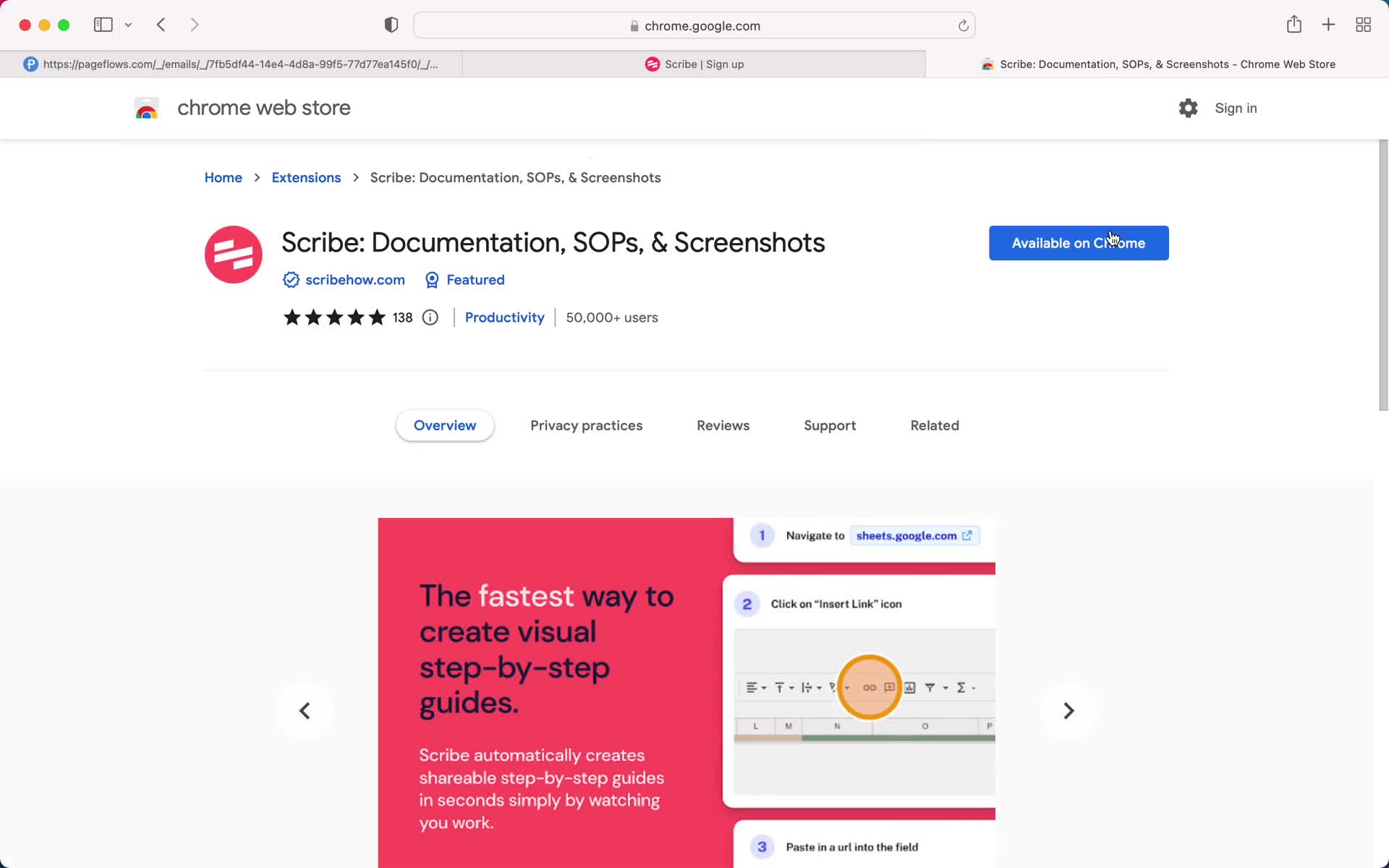
Task: Click the Scribe extension logo icon
Action: [x=232, y=254]
